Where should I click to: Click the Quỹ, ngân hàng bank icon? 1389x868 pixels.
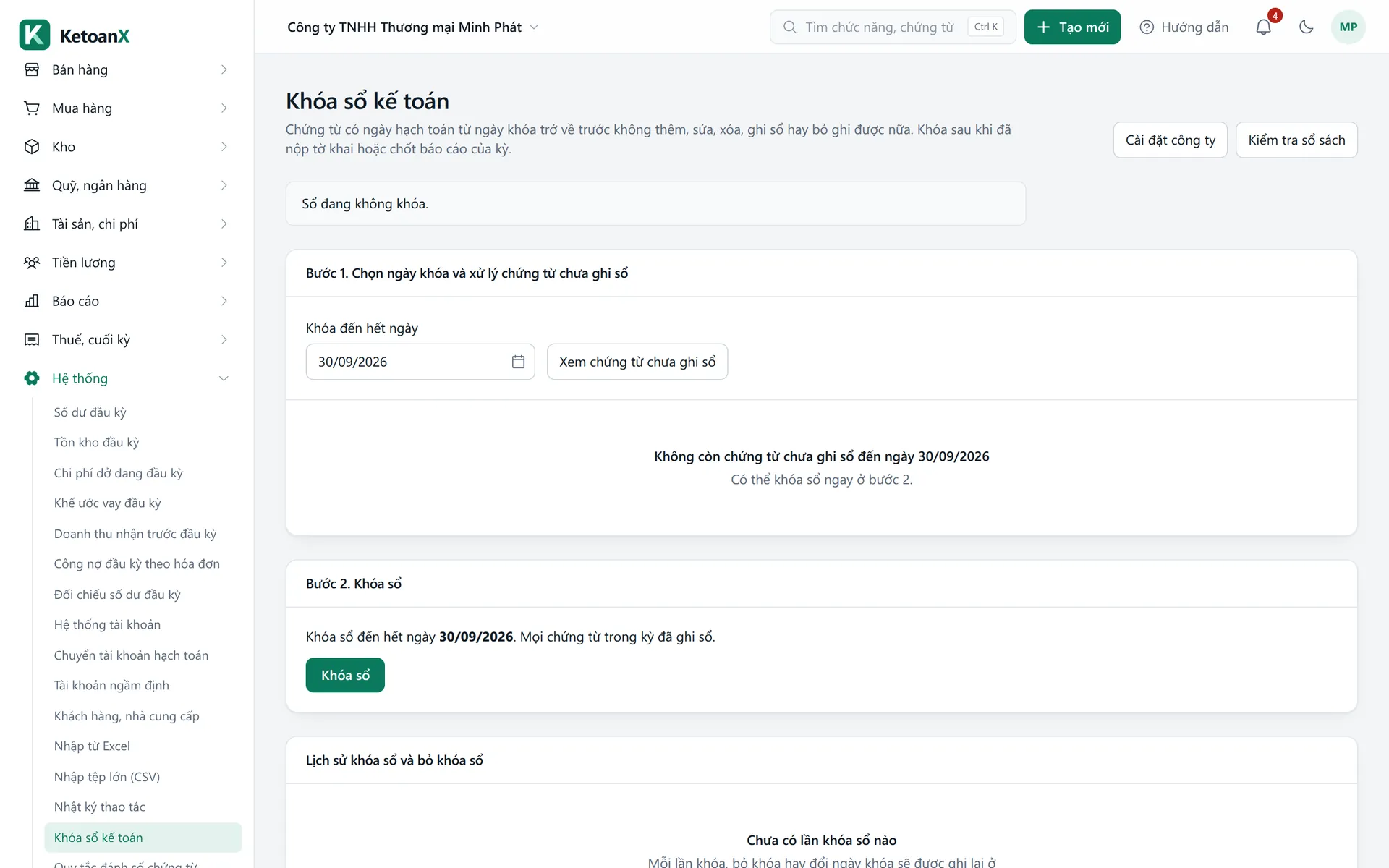pos(32,185)
